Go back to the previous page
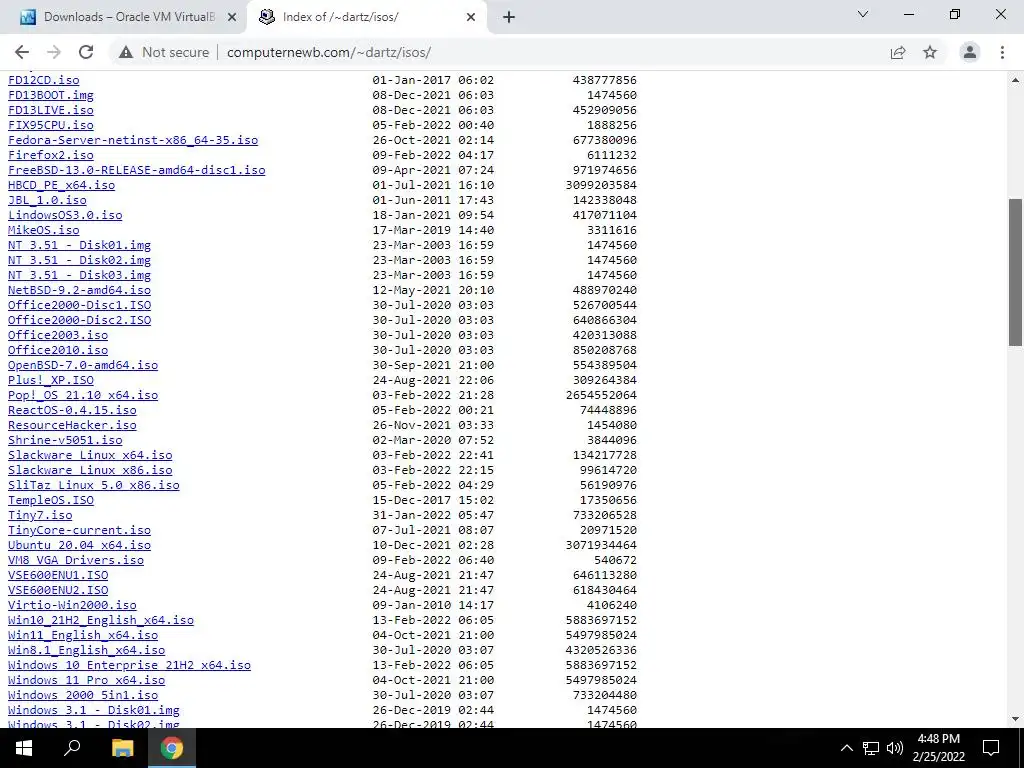Image resolution: width=1024 pixels, height=768 pixels. (22, 52)
